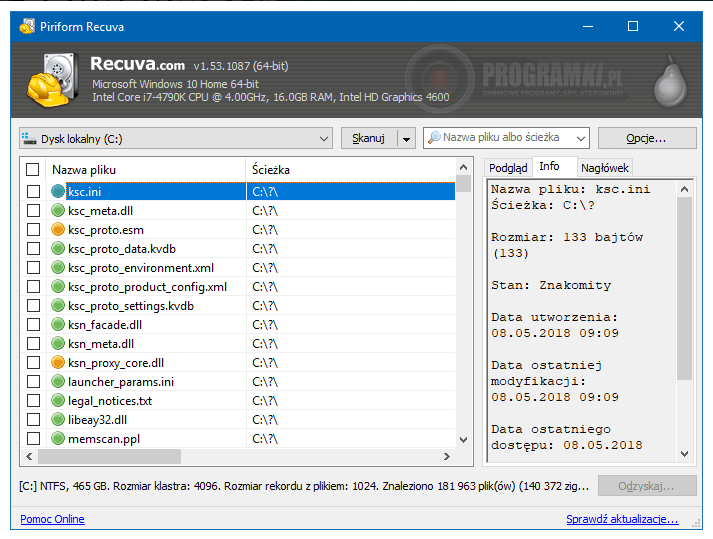Click the green status dot for ksc_proto_data.kvdb
713x539 pixels.
(58, 248)
